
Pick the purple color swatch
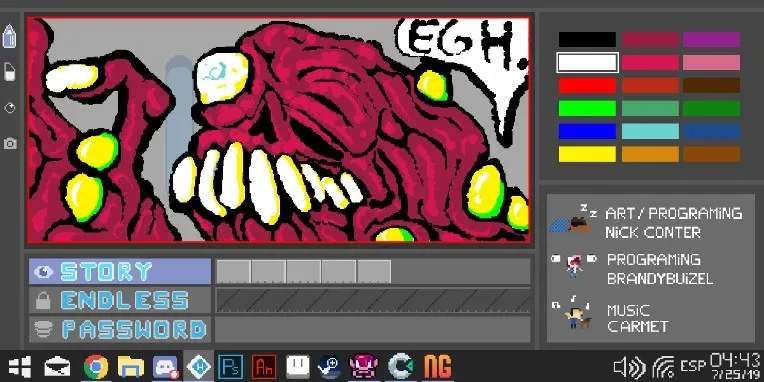(711, 39)
